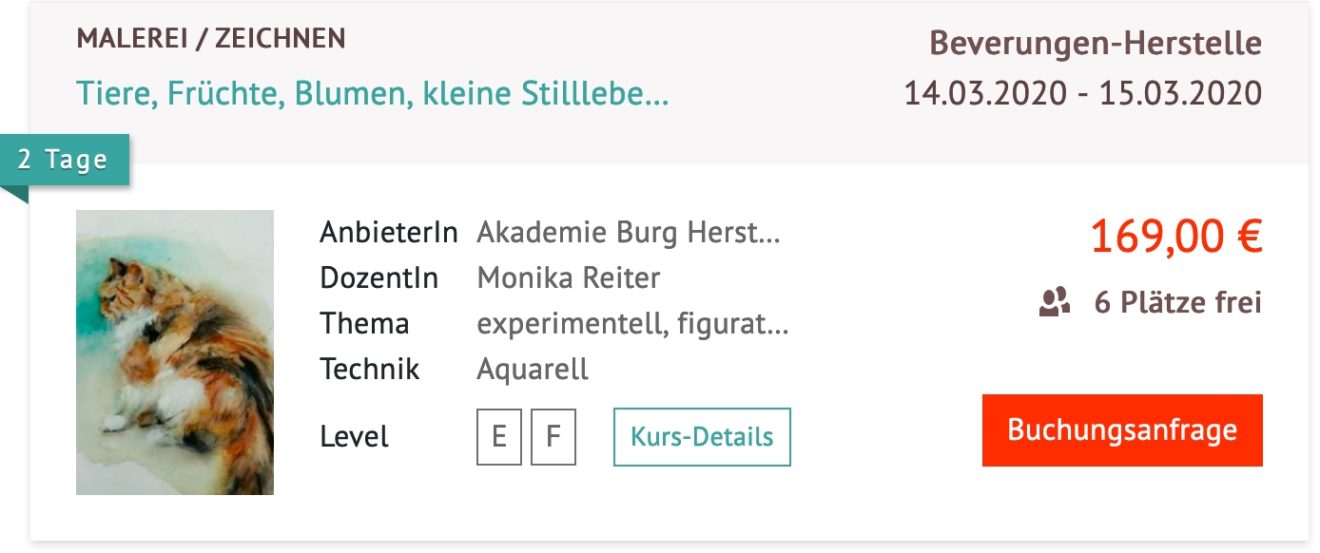Select the level F box
Screen dimensions: 1320x553
click(x=553, y=437)
